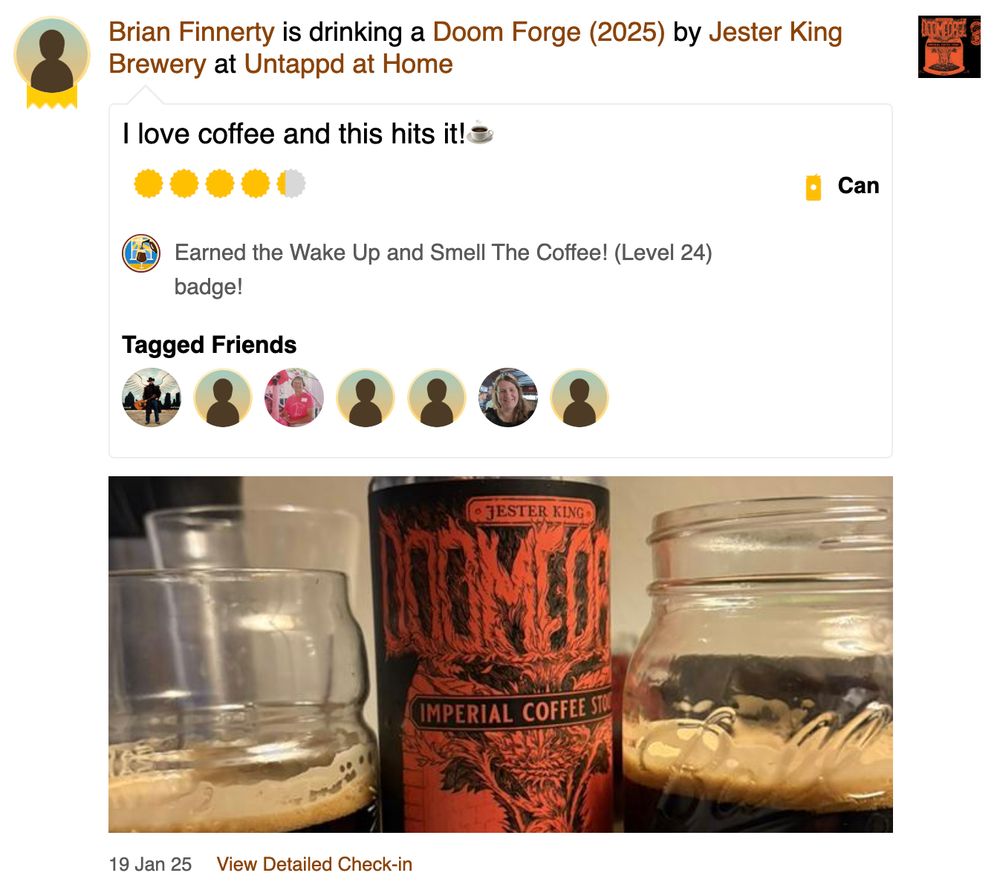Screen dimensions: 1000x896
Task: Open the last tagged friend's default avatar
Action: coord(580,397)
